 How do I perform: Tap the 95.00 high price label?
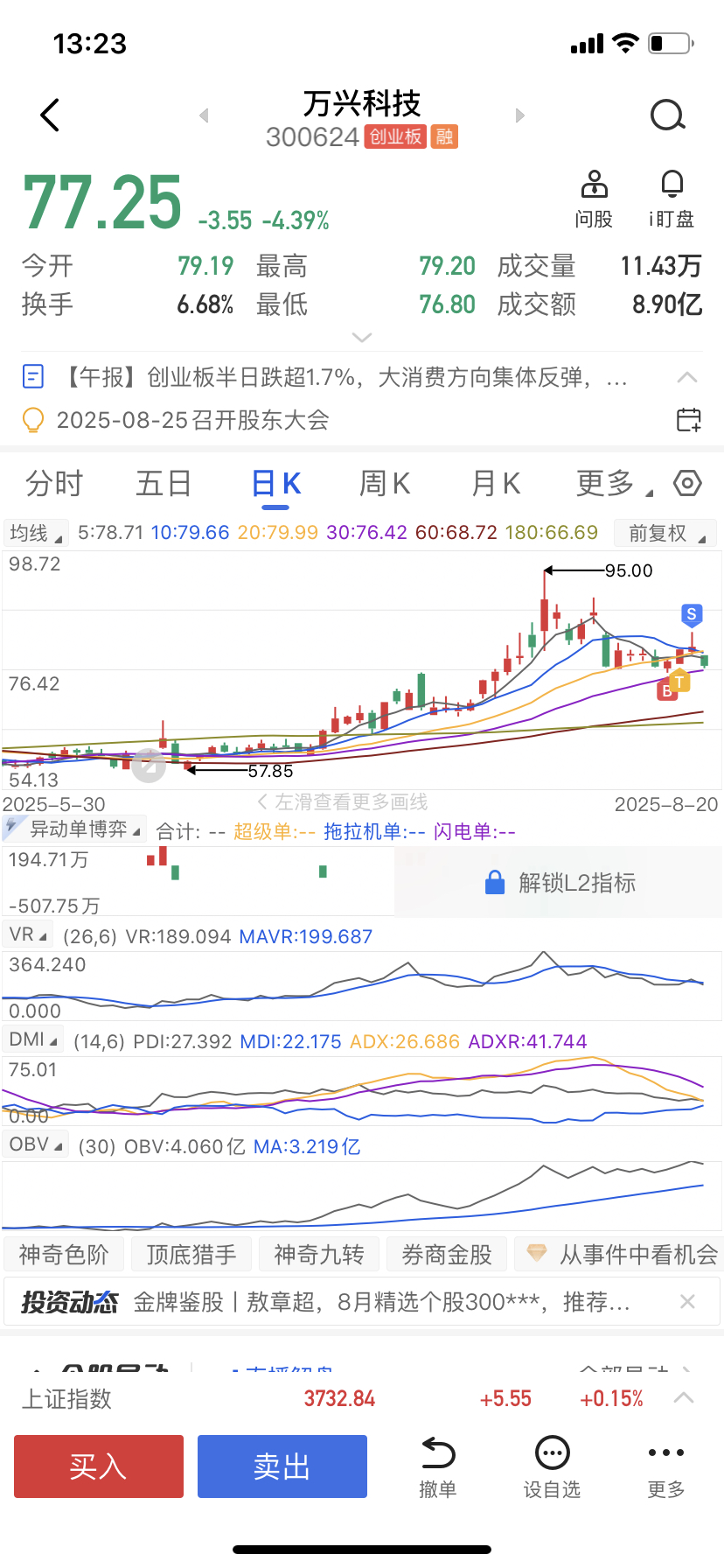[x=629, y=570]
